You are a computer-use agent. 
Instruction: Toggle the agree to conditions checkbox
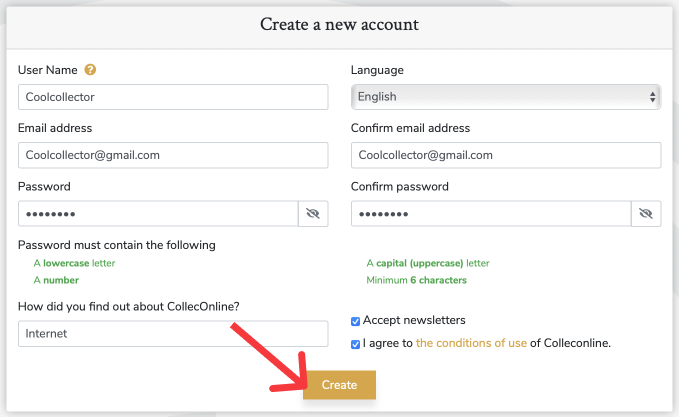point(356,344)
